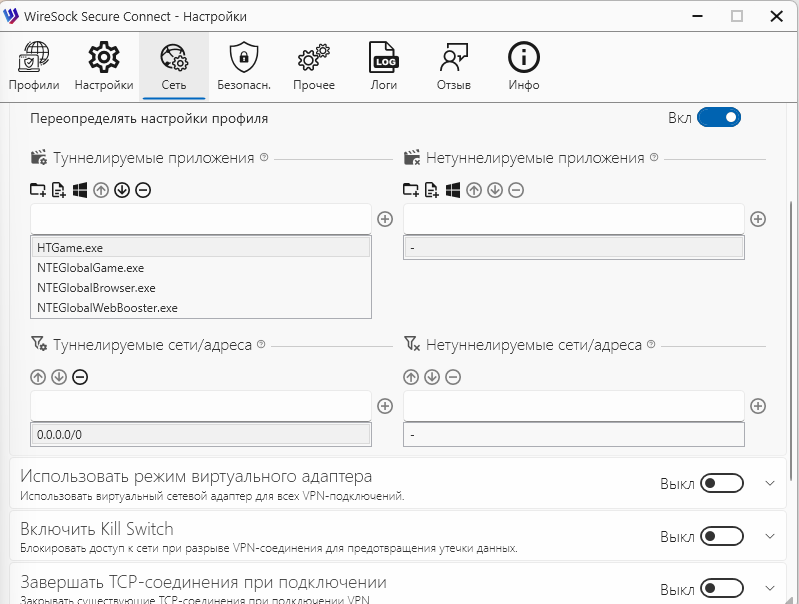
Task: Open help for Нетуннелируемые сети/адреса
Action: click(x=651, y=344)
